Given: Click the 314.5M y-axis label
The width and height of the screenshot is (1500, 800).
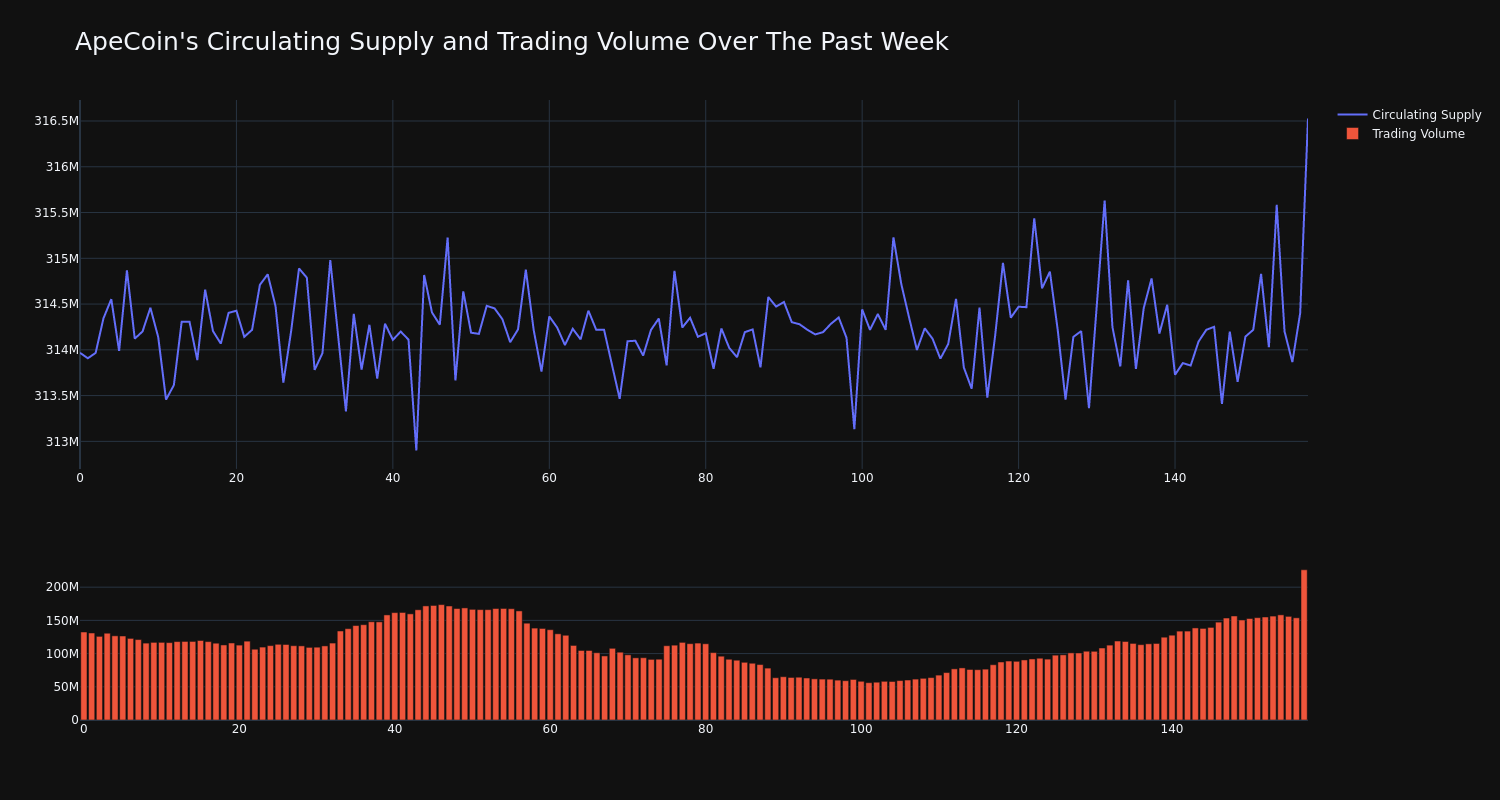Looking at the screenshot, I should point(56,304).
